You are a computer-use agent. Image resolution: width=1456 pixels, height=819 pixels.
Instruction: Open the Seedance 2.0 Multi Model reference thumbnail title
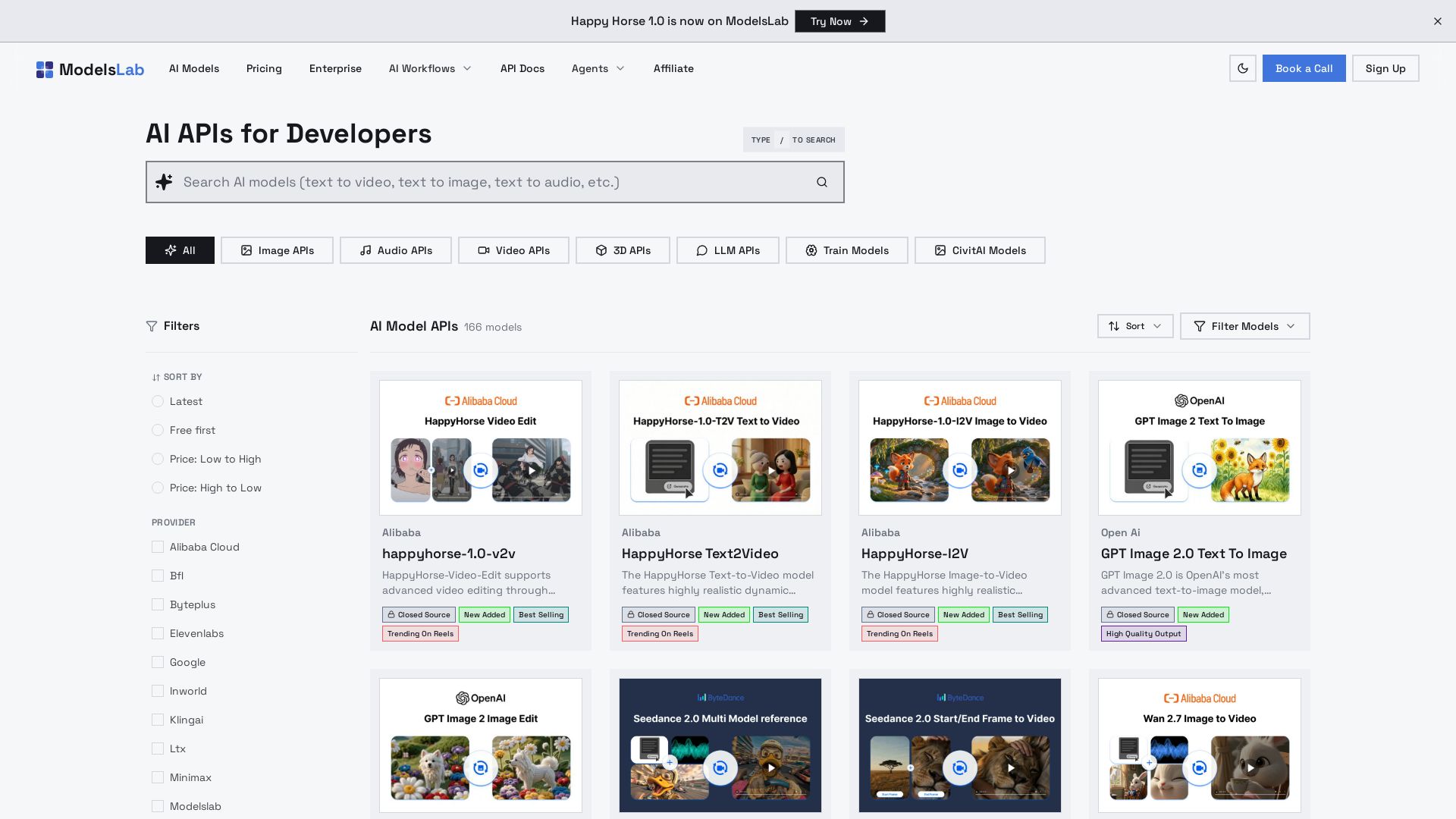point(720,718)
